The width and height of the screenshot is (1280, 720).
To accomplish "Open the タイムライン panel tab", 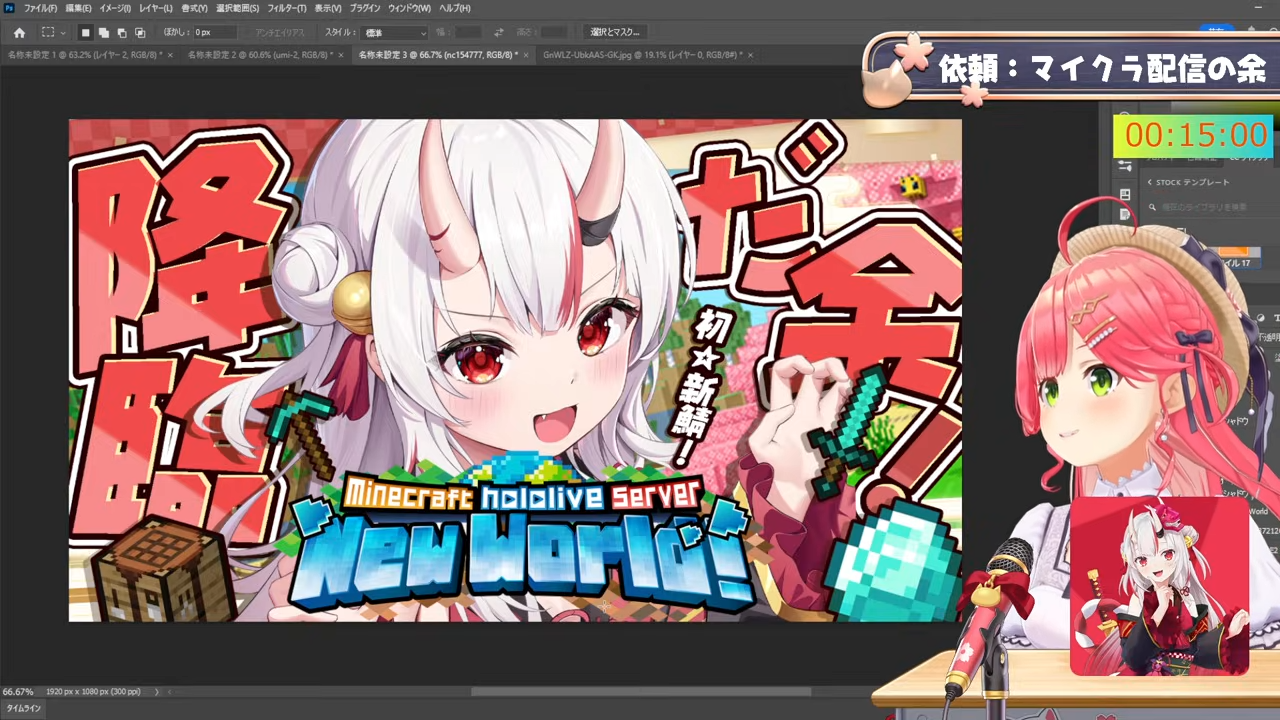I will (24, 709).
